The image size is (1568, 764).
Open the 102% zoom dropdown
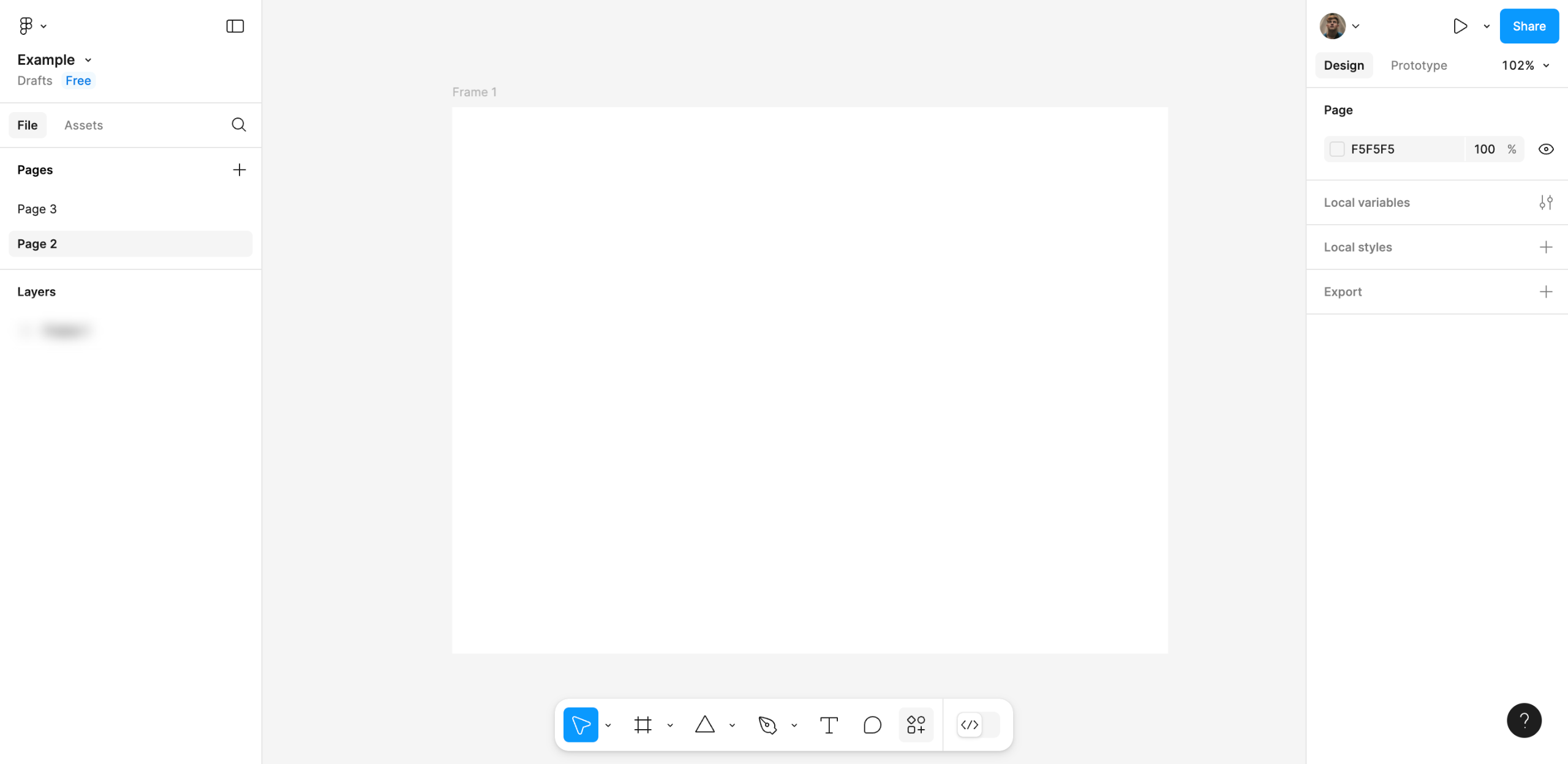[1525, 66]
